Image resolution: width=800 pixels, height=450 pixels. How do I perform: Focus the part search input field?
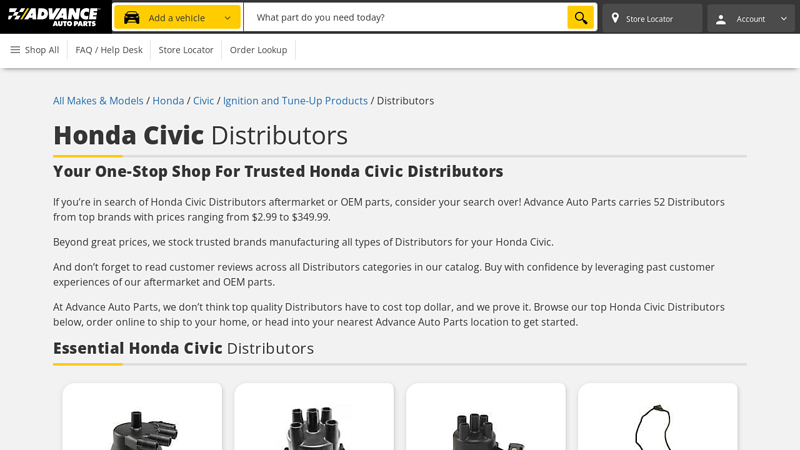(406, 17)
